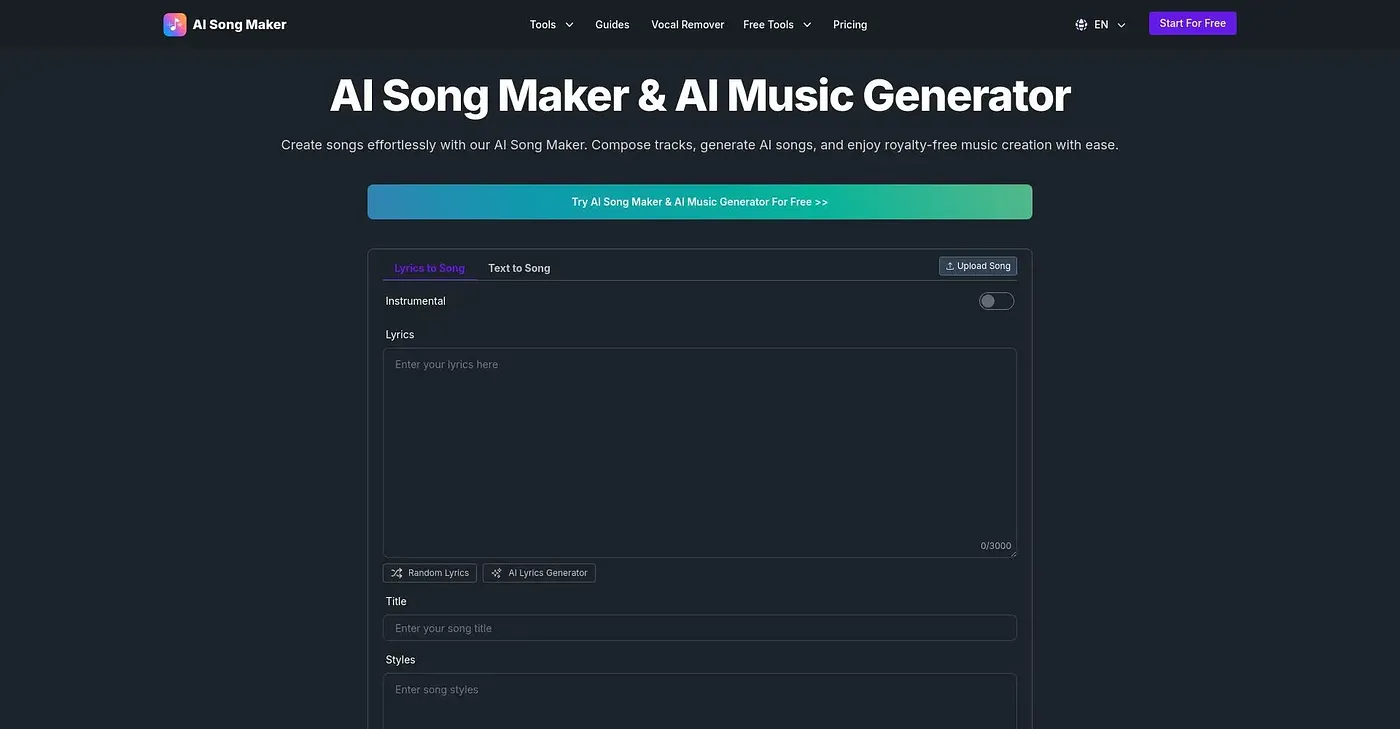The width and height of the screenshot is (1400, 729).
Task: Go to the Pricing page
Action: tap(850, 25)
